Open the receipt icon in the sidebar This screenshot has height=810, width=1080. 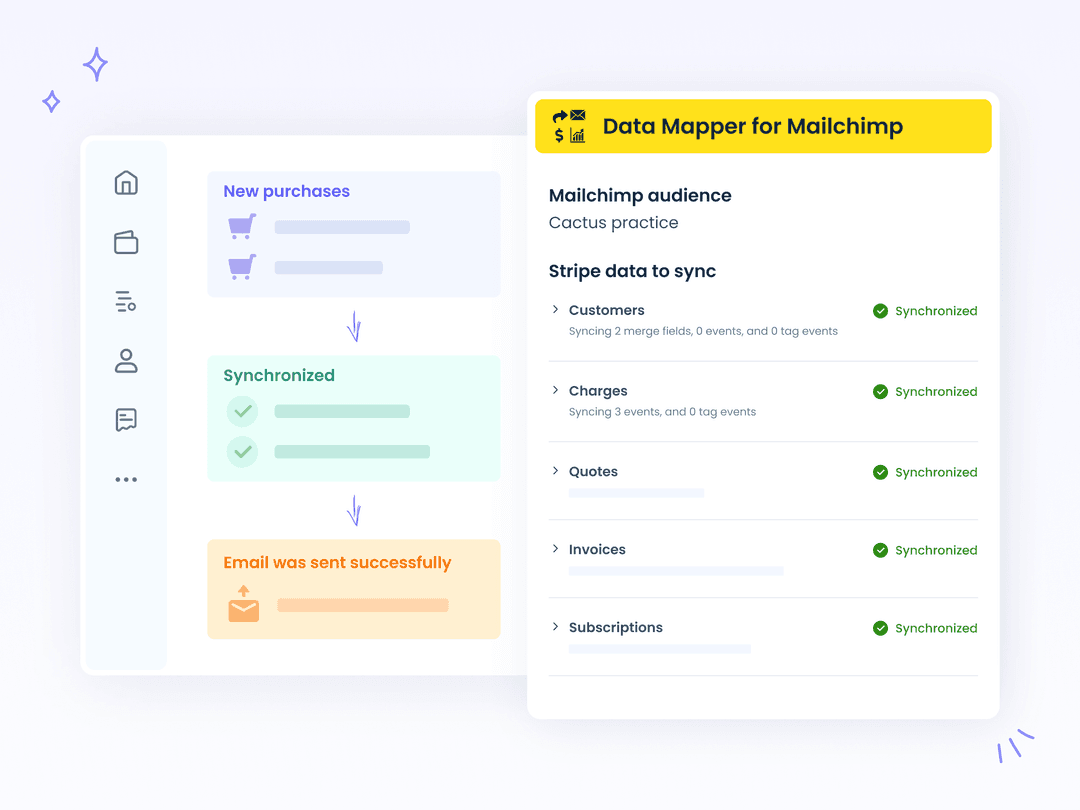click(x=126, y=419)
